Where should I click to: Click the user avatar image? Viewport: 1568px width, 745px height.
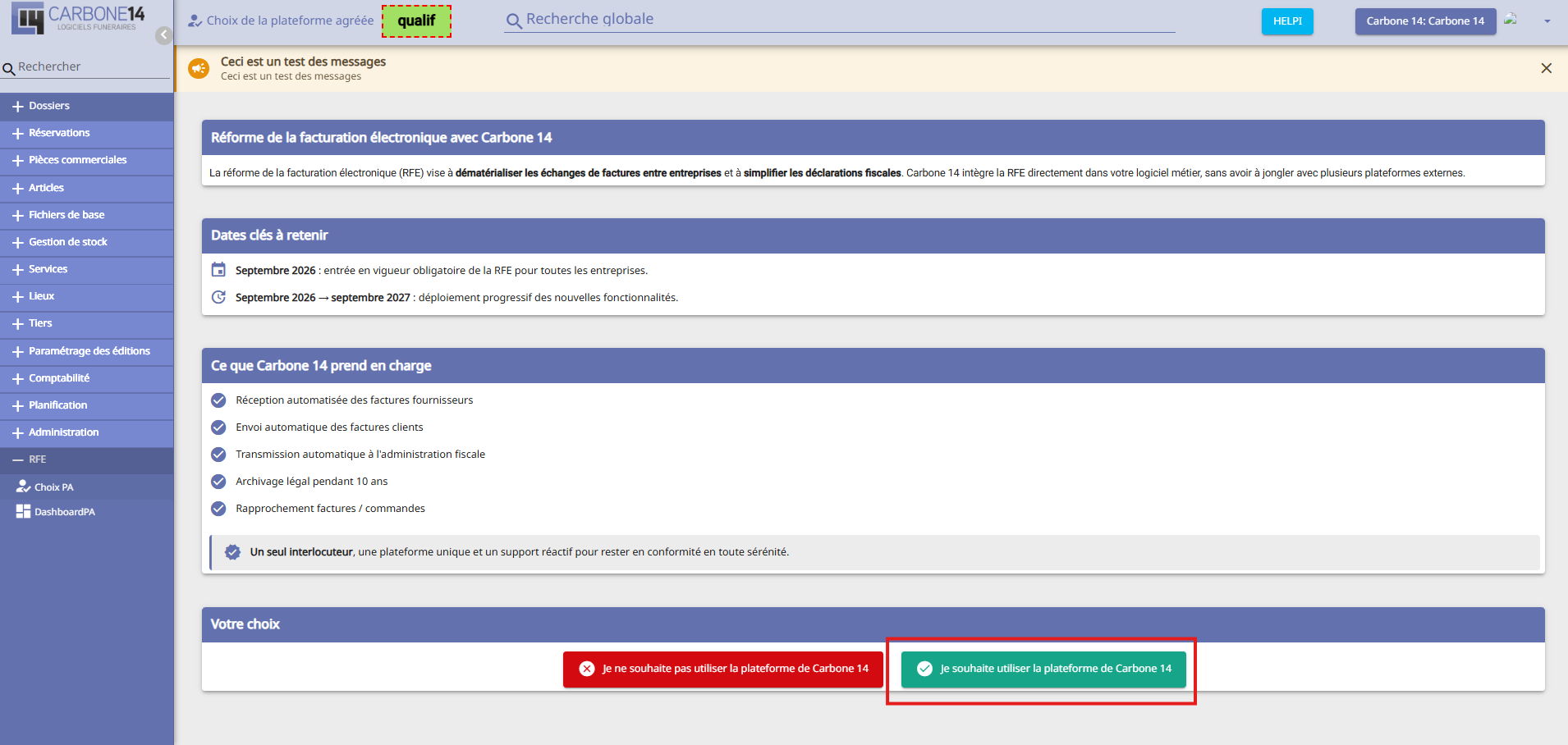click(1511, 20)
